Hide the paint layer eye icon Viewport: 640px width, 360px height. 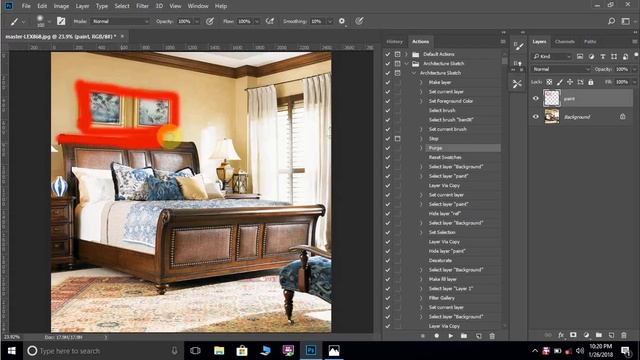pyautogui.click(x=536, y=98)
